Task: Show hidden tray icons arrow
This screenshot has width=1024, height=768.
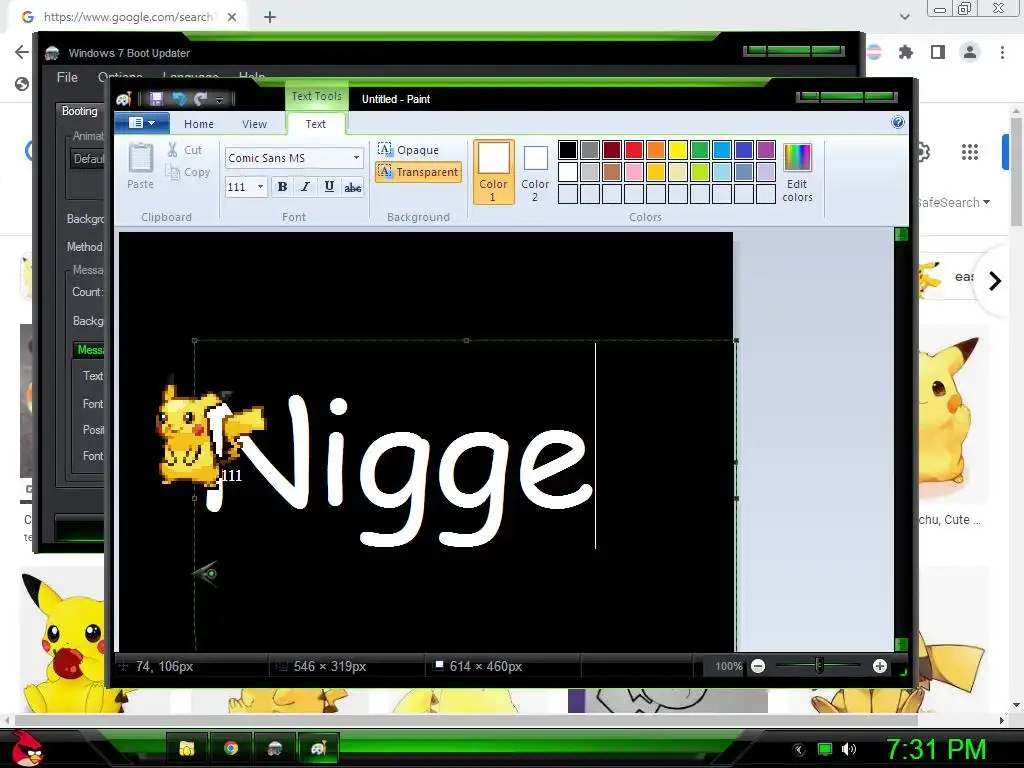Action: (799, 750)
